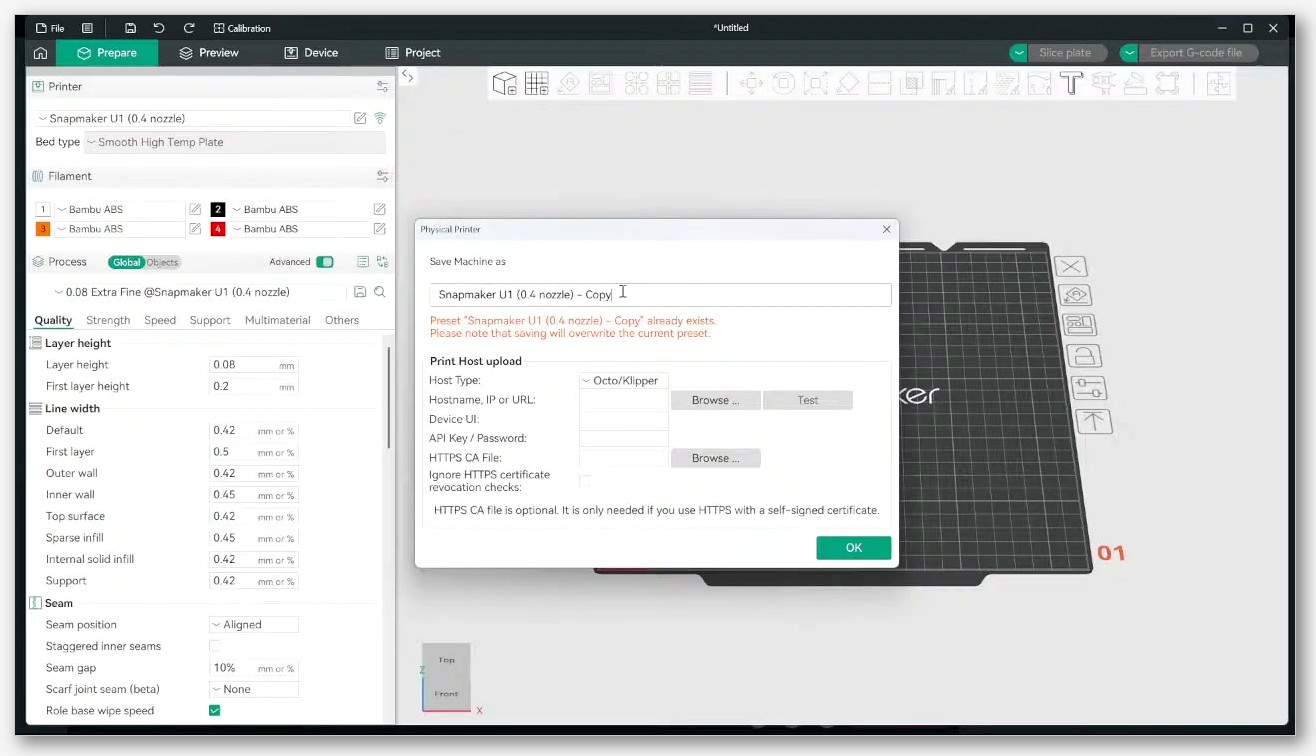Click the printer Wi-Fi connection icon
1316x756 pixels.
(380, 118)
